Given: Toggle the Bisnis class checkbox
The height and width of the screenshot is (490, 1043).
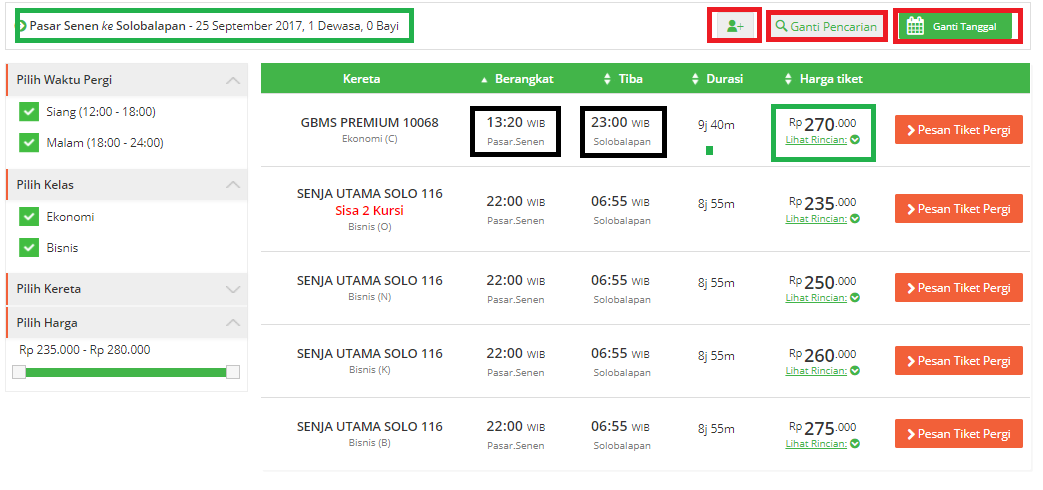Looking at the screenshot, I should pyautogui.click(x=28, y=248).
